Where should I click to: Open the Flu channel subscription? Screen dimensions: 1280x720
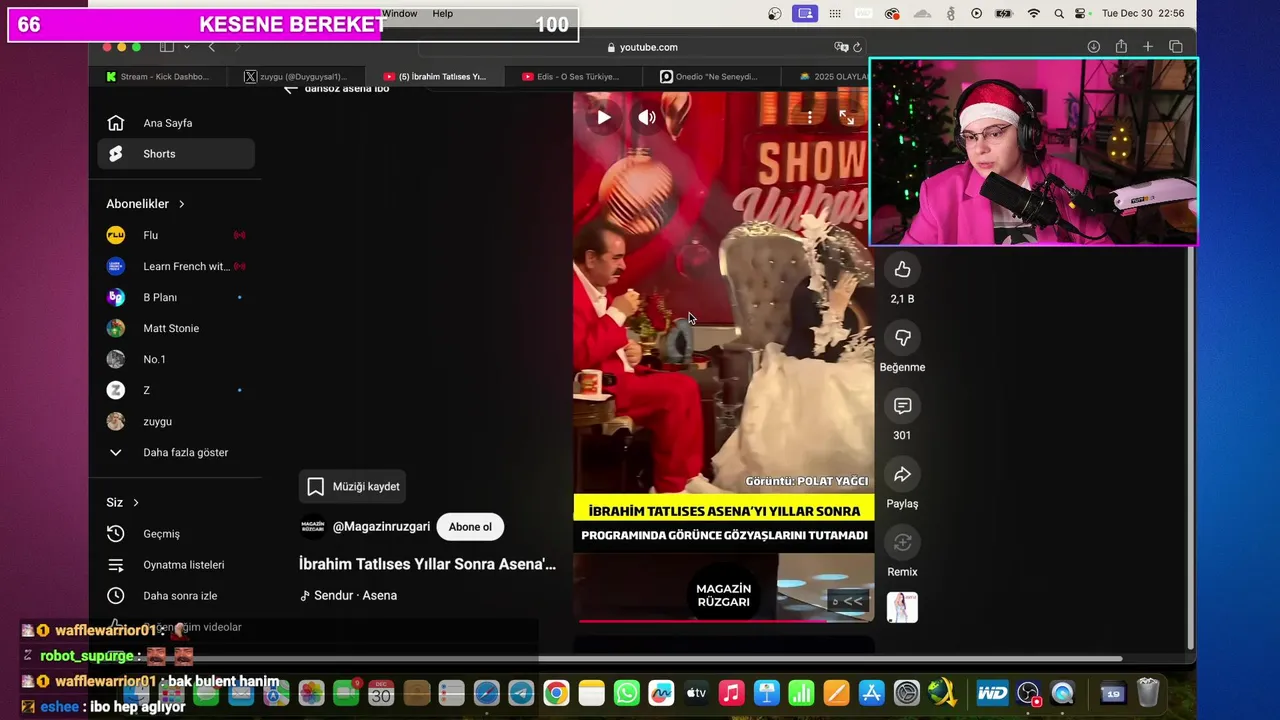click(176, 235)
